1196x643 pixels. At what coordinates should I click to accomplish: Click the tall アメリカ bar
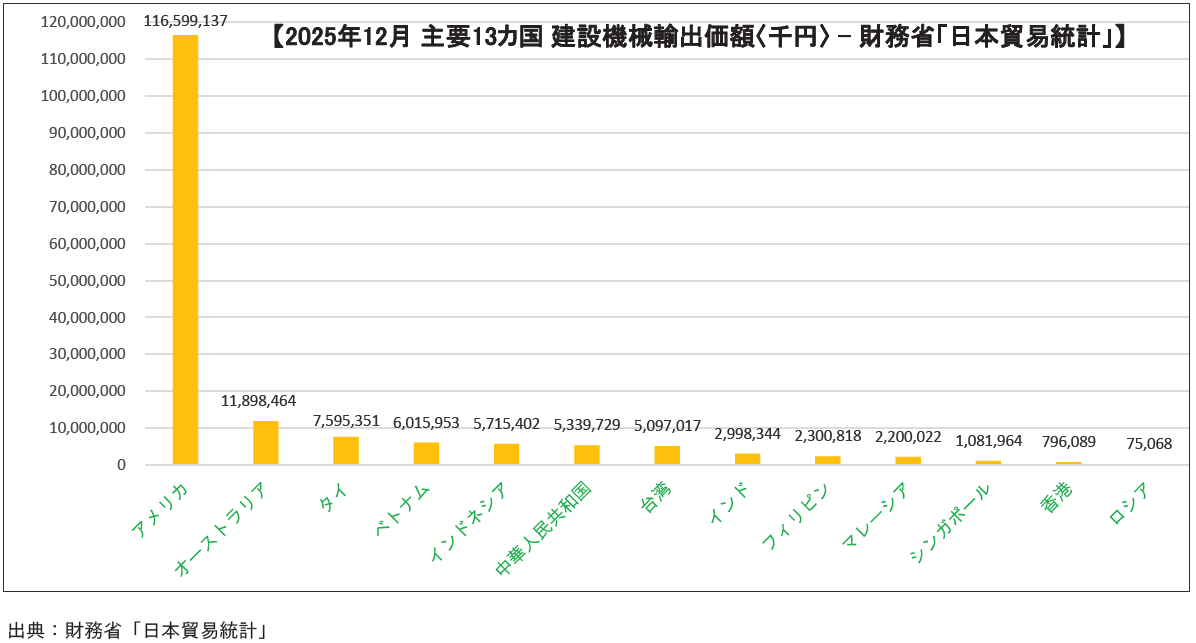pyautogui.click(x=185, y=250)
